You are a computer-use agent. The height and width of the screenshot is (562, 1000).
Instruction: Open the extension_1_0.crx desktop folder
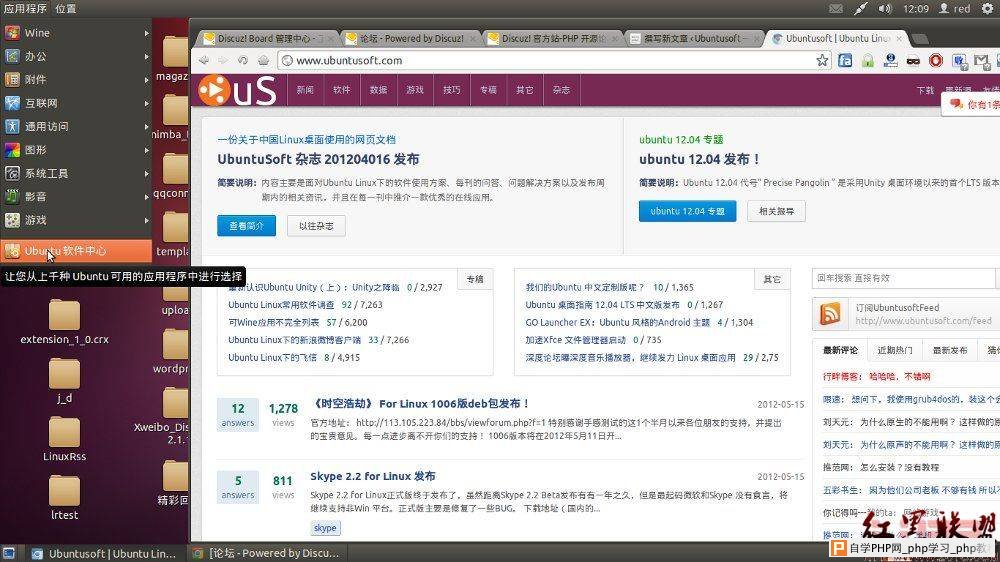pyautogui.click(x=64, y=323)
